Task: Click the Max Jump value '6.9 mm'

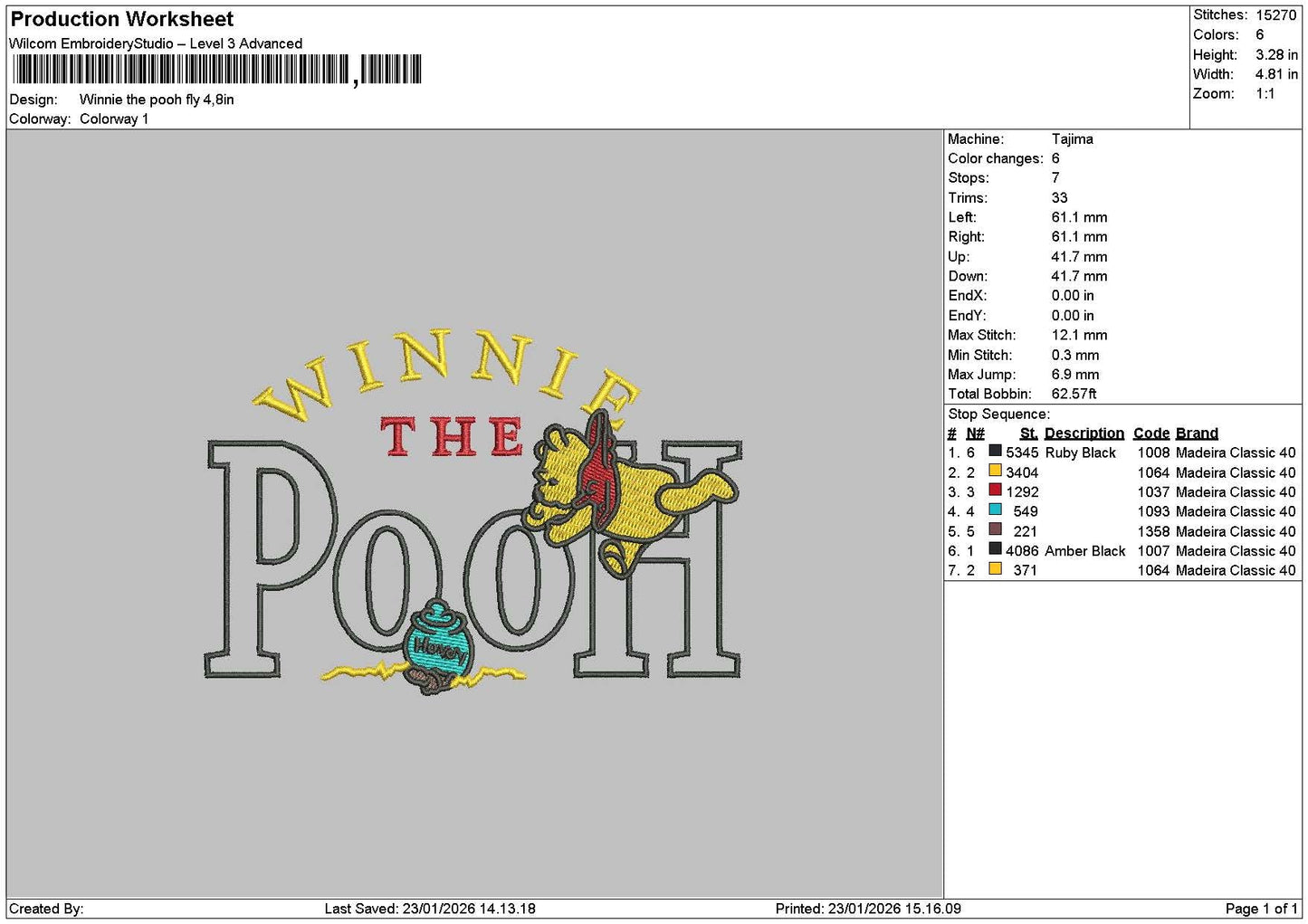Action: tap(1075, 375)
